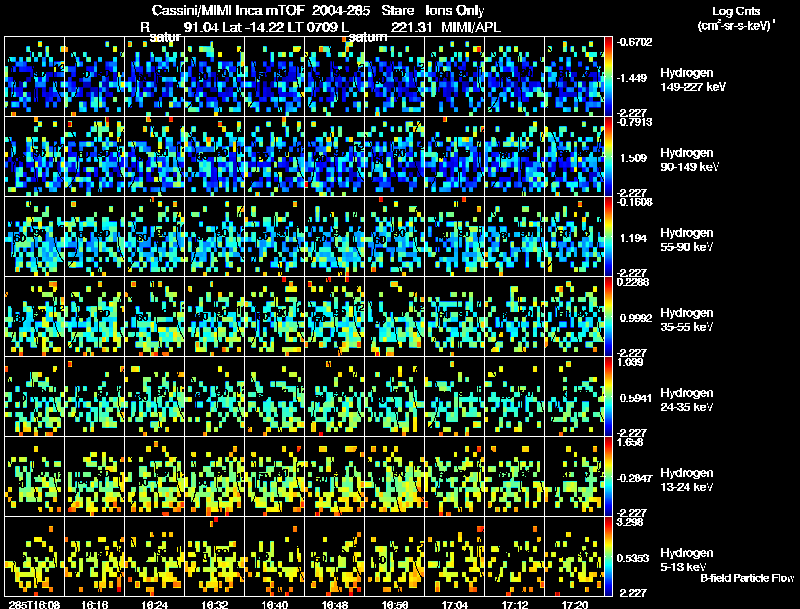The width and height of the screenshot is (800, 609).
Task: Click the '1.039' color scale value
Action: pos(630,363)
